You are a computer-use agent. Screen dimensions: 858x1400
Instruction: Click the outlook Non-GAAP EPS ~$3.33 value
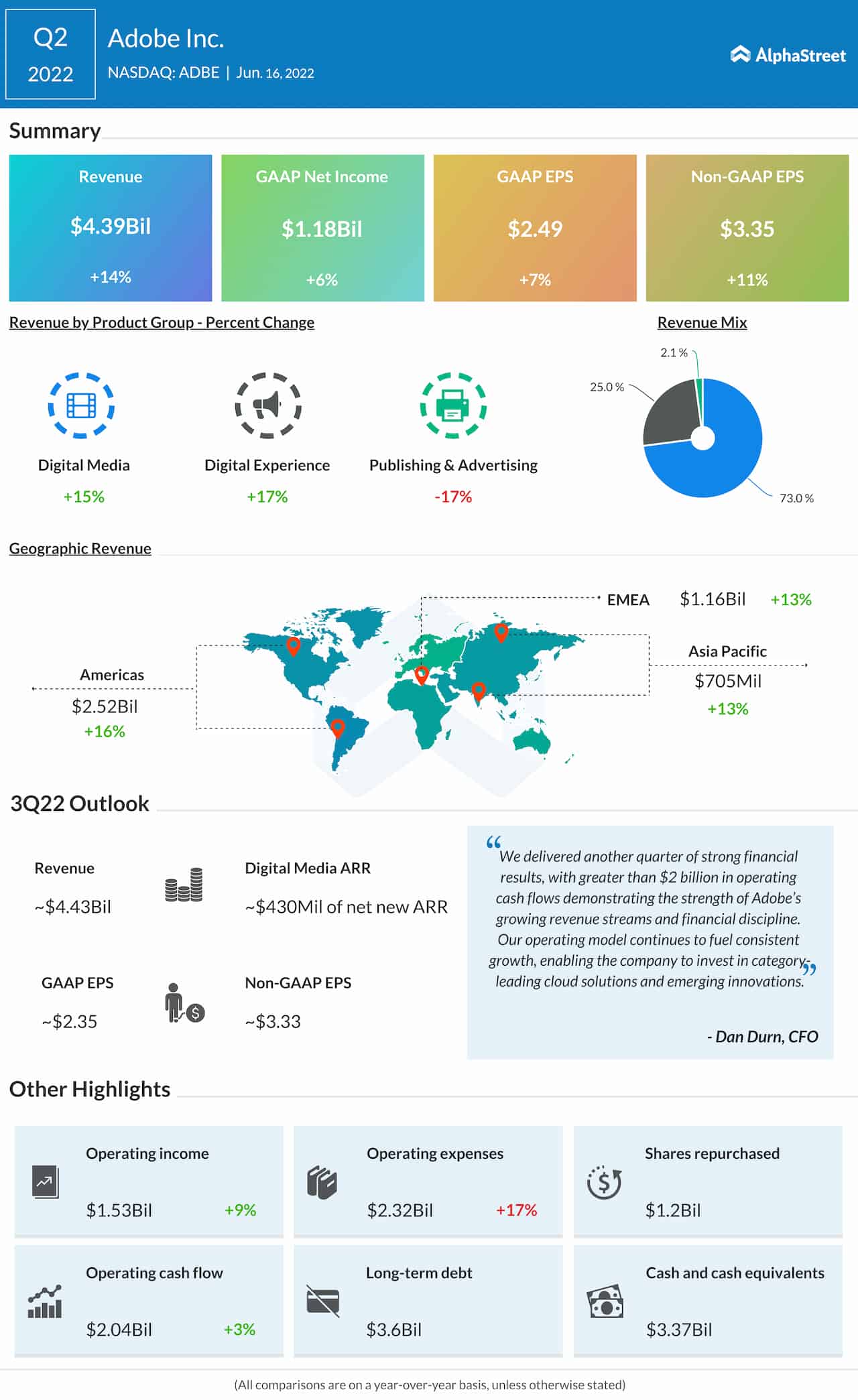coord(273,1021)
